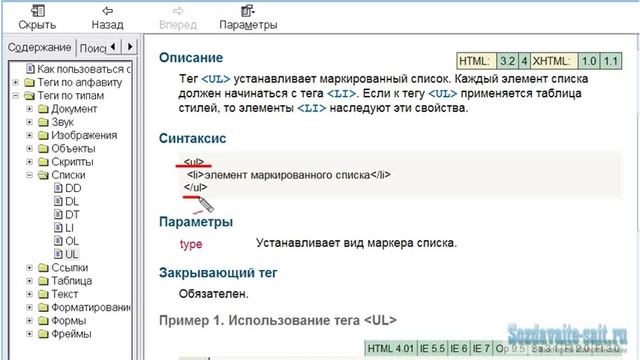640x360 pixels.
Task: Expand the Ссылки tree node
Action: (29, 268)
